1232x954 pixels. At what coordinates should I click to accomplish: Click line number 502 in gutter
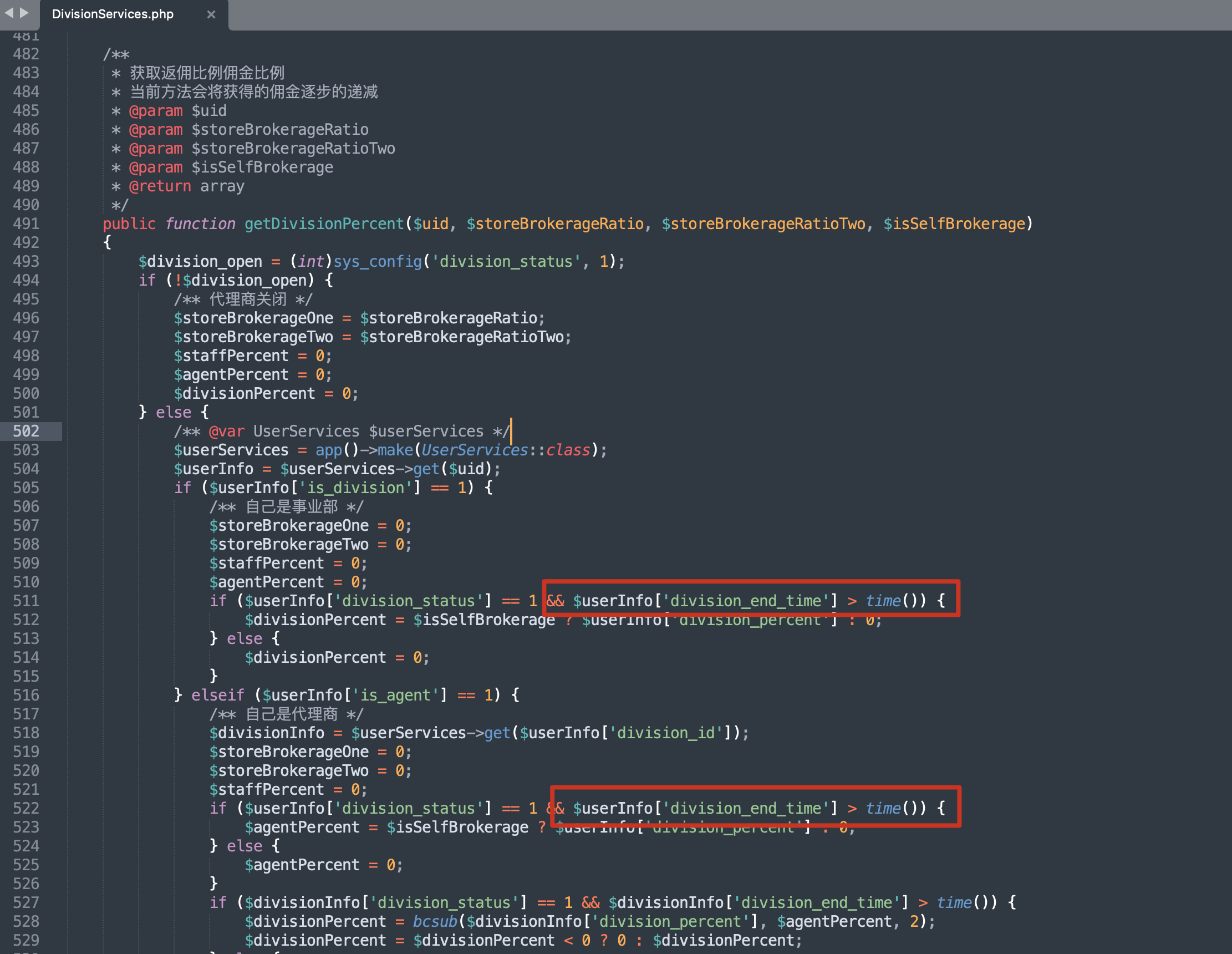(x=26, y=431)
